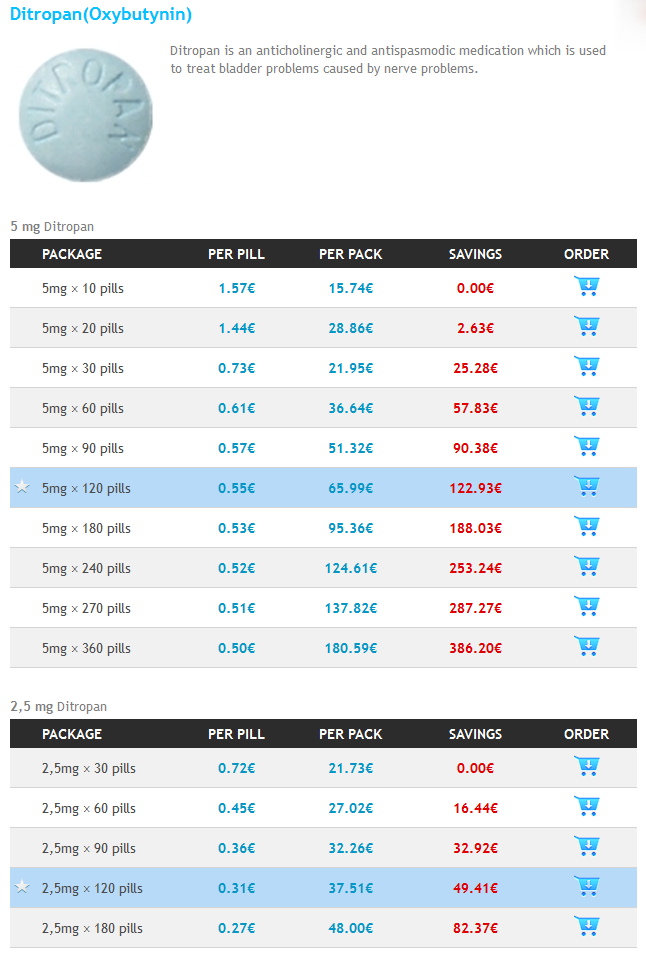Click cart icon for 2,5mg × 120 pills
Viewport: 646px width, 953px height.
pos(586,887)
